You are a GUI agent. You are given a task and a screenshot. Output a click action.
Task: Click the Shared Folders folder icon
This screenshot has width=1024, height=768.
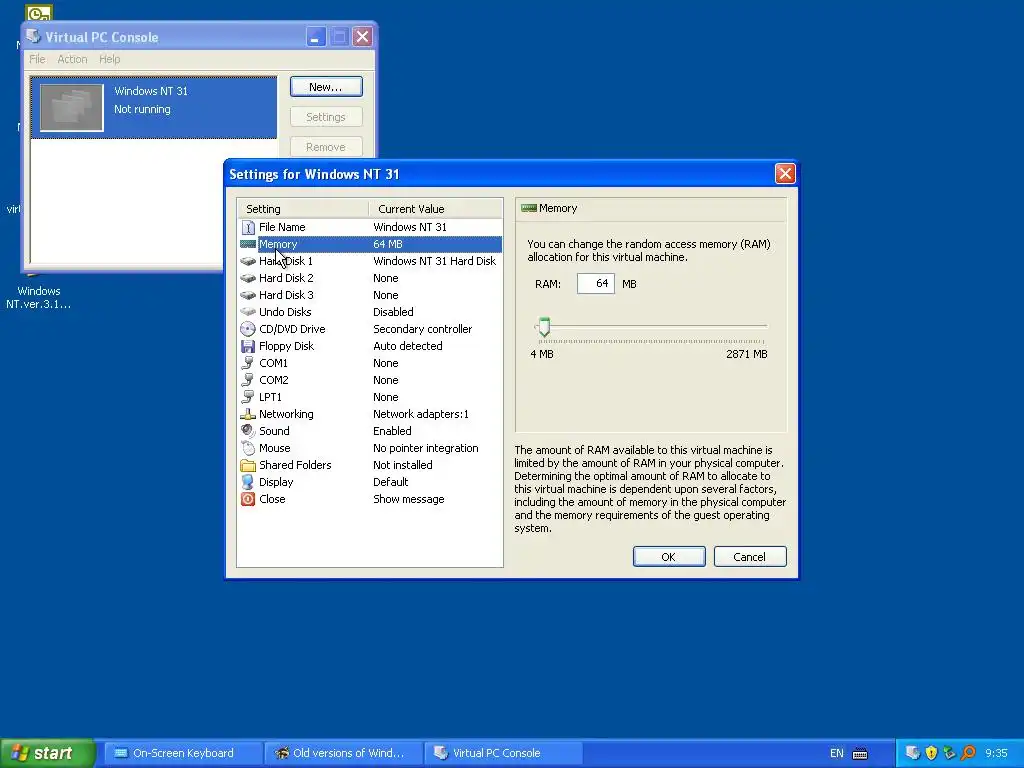(248, 465)
